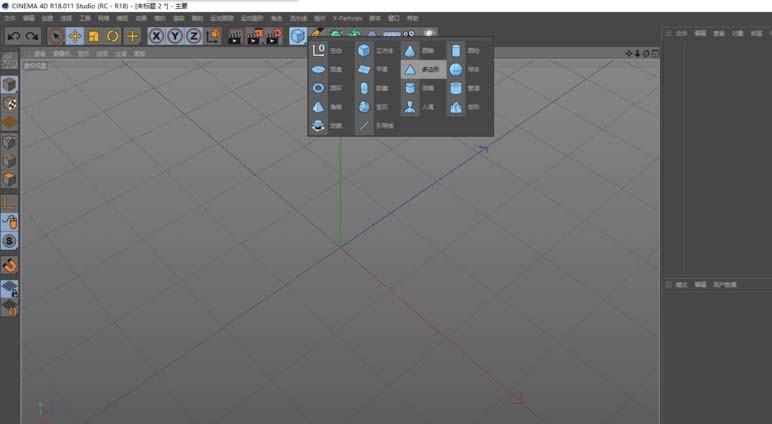Screen dimensions: 772x424
Task: Enable the magnet Snap icon in the sidebar
Action: 10,266
